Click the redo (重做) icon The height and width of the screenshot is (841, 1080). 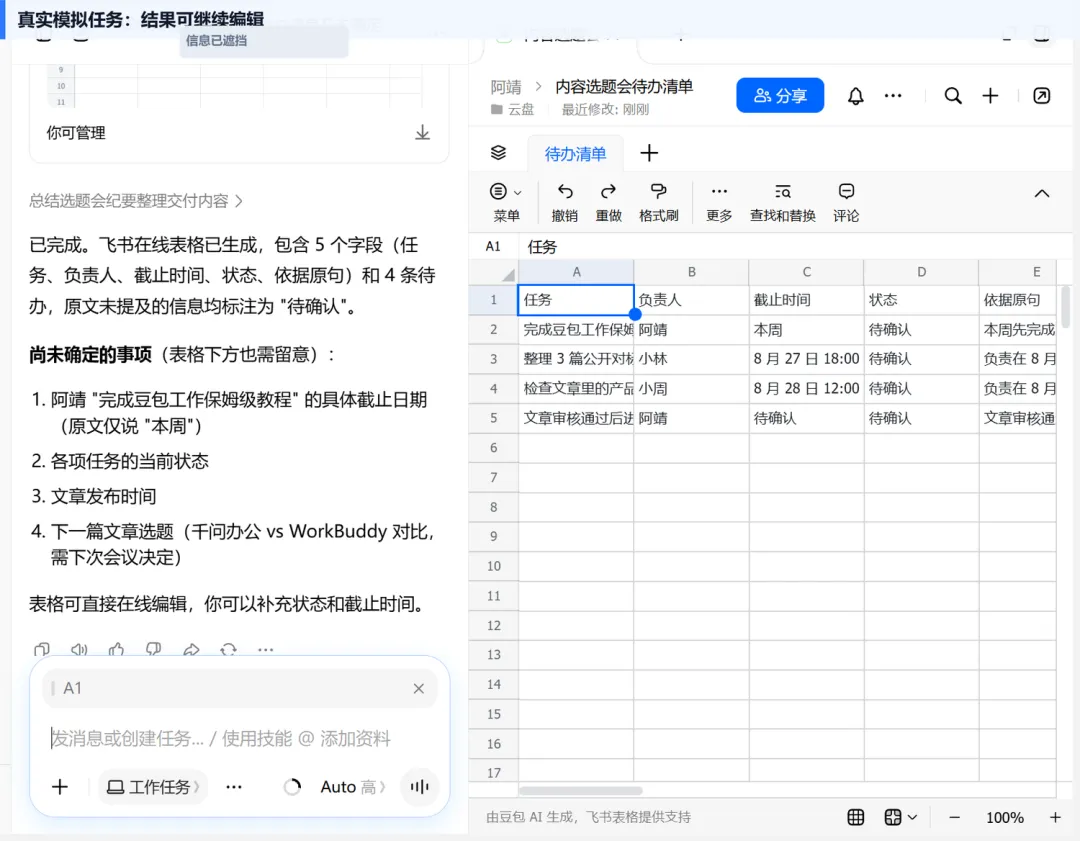click(x=608, y=191)
